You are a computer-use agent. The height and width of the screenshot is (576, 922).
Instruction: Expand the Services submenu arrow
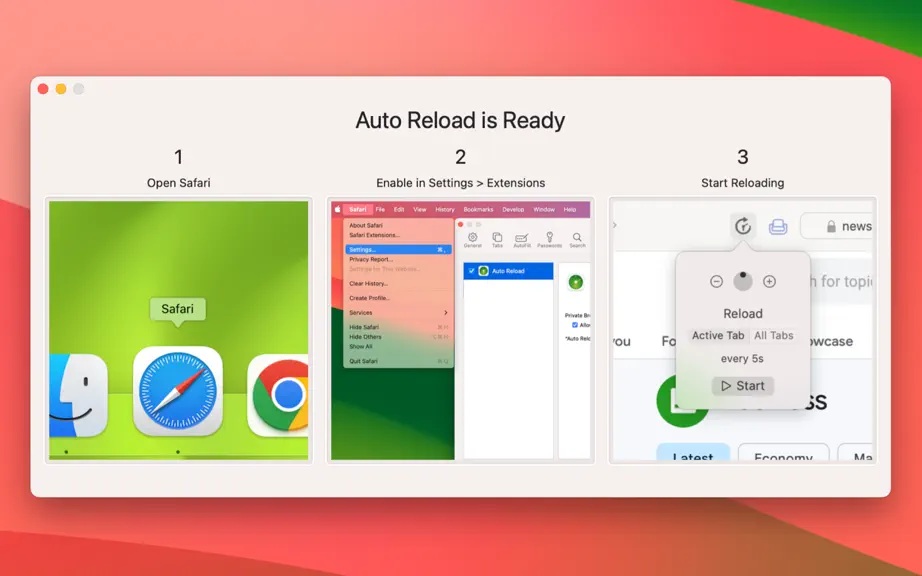tap(446, 313)
